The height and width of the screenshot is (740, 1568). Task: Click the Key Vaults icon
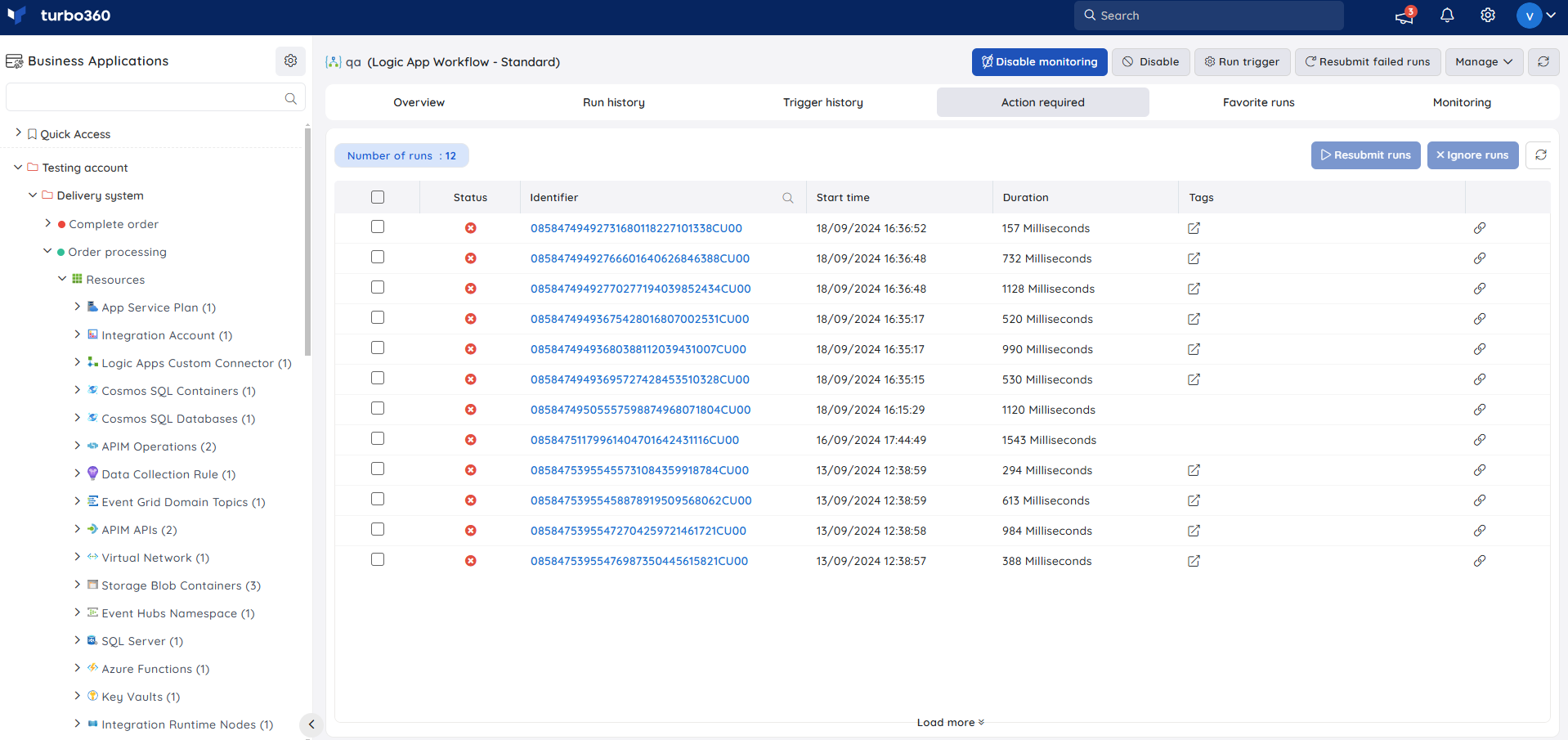(x=92, y=696)
